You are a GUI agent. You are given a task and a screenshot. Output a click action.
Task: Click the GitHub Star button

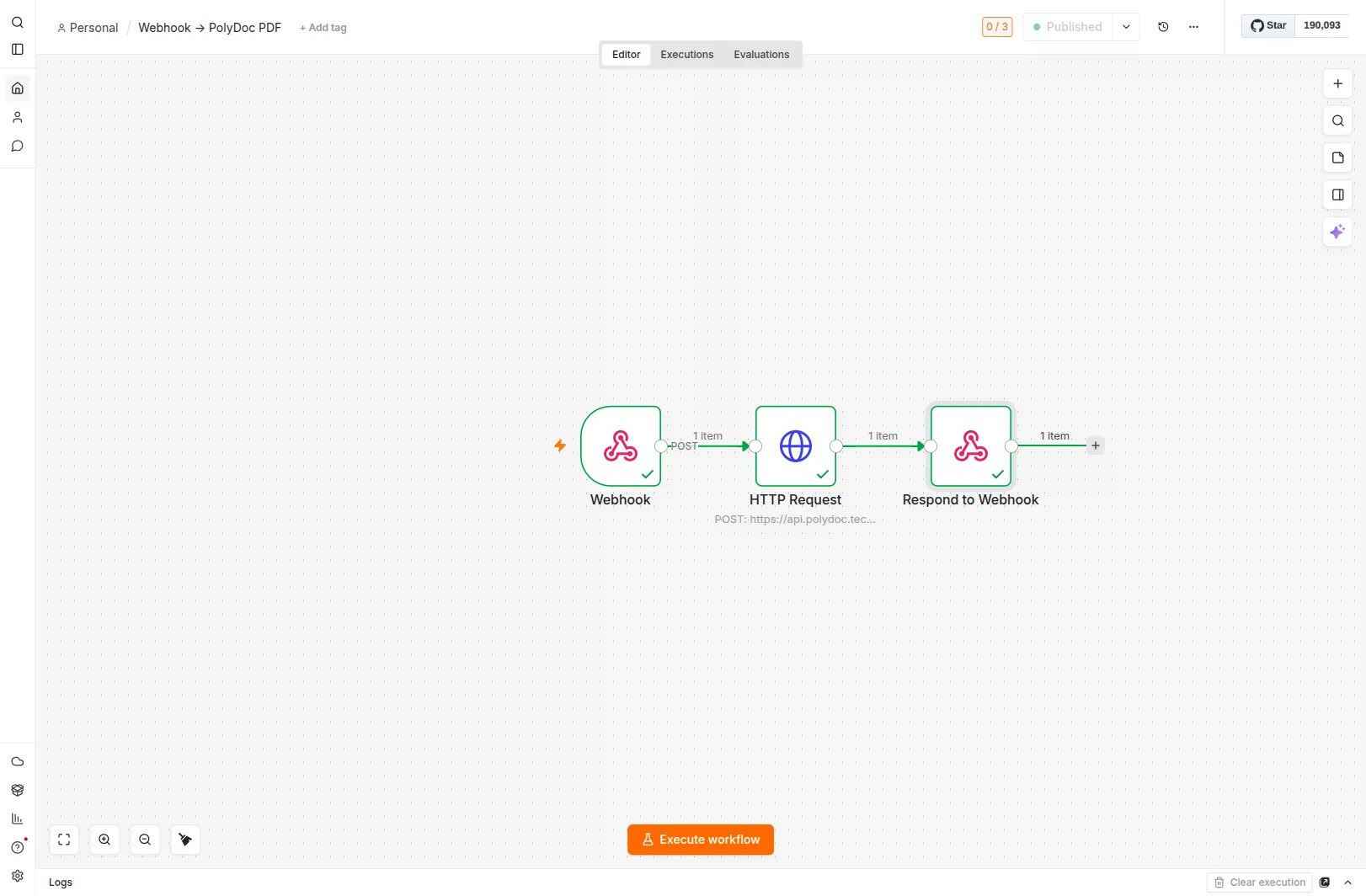coord(1268,25)
